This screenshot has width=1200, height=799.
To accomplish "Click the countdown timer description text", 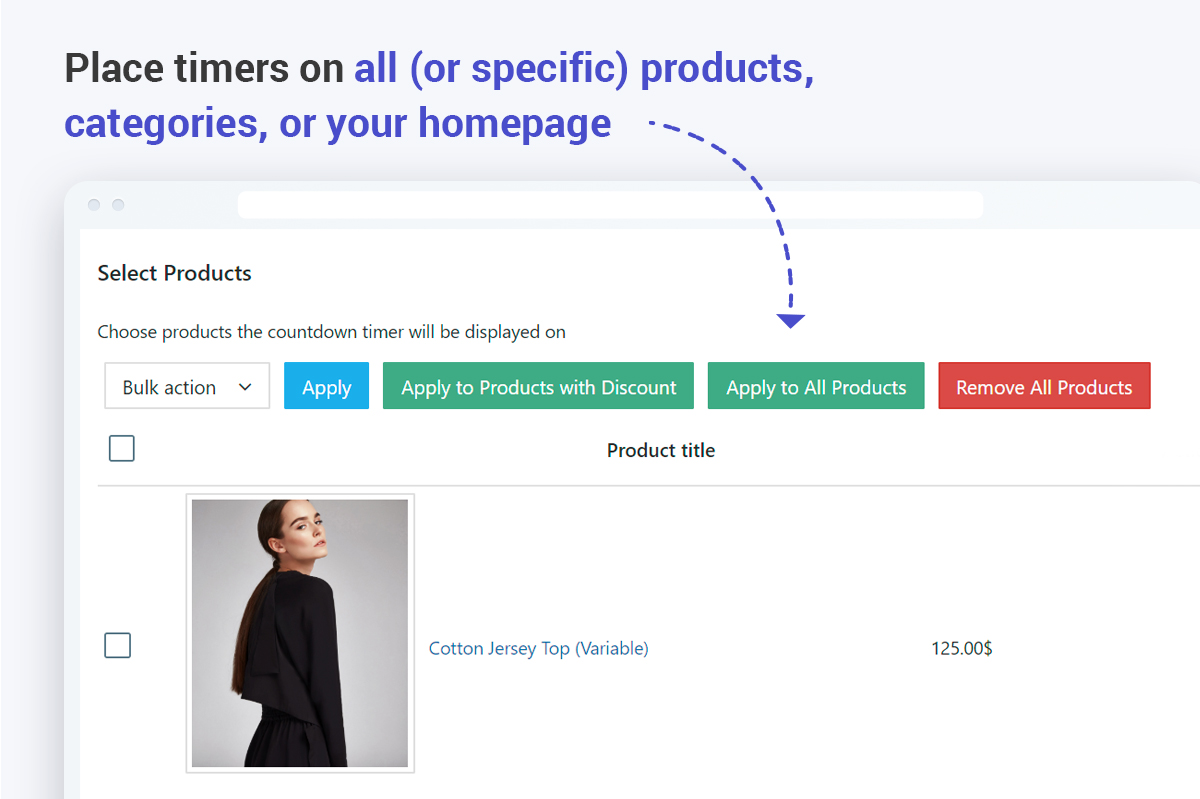I will click(x=331, y=332).
